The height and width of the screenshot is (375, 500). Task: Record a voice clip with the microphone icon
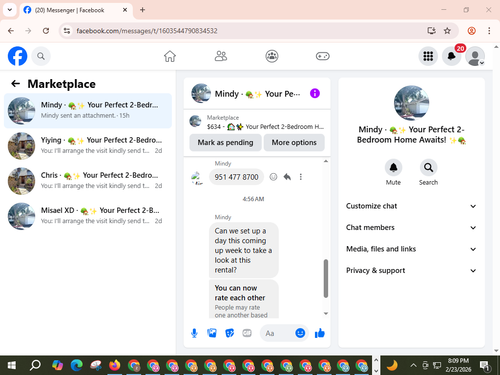[194, 333]
